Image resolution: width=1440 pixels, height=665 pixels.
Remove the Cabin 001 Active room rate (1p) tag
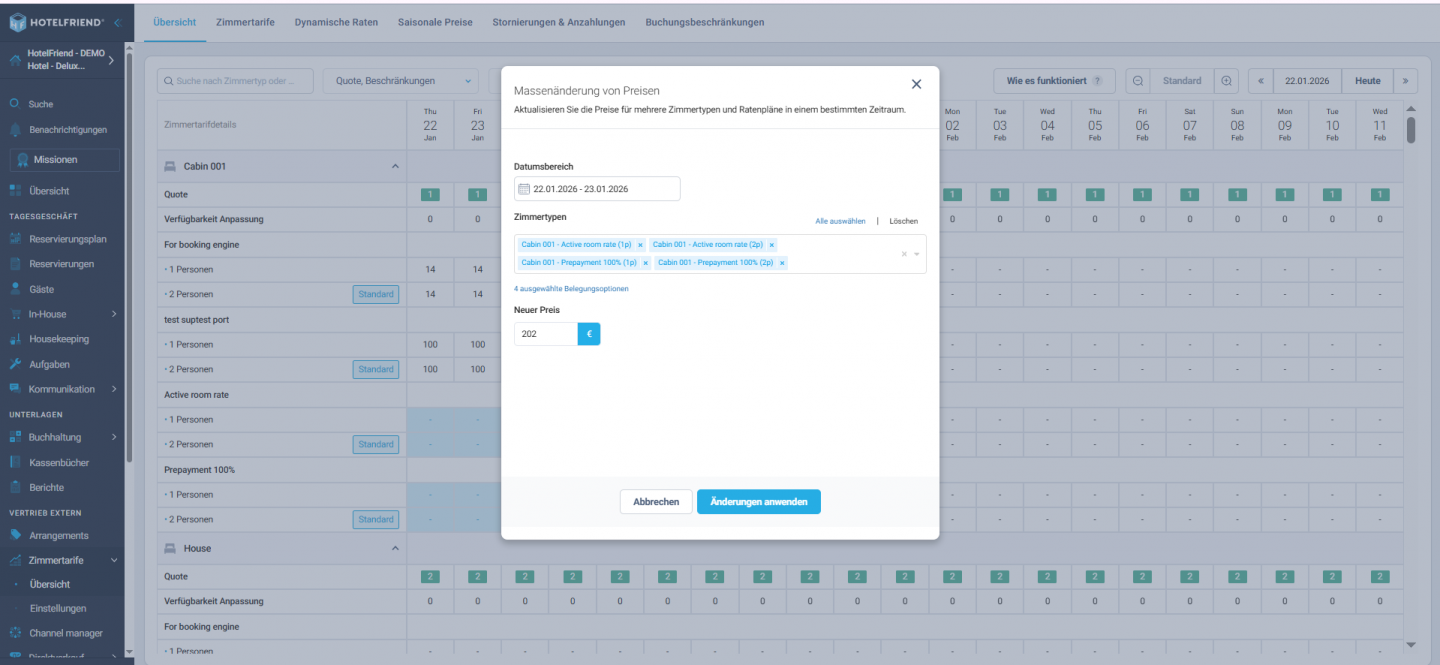[640, 245]
